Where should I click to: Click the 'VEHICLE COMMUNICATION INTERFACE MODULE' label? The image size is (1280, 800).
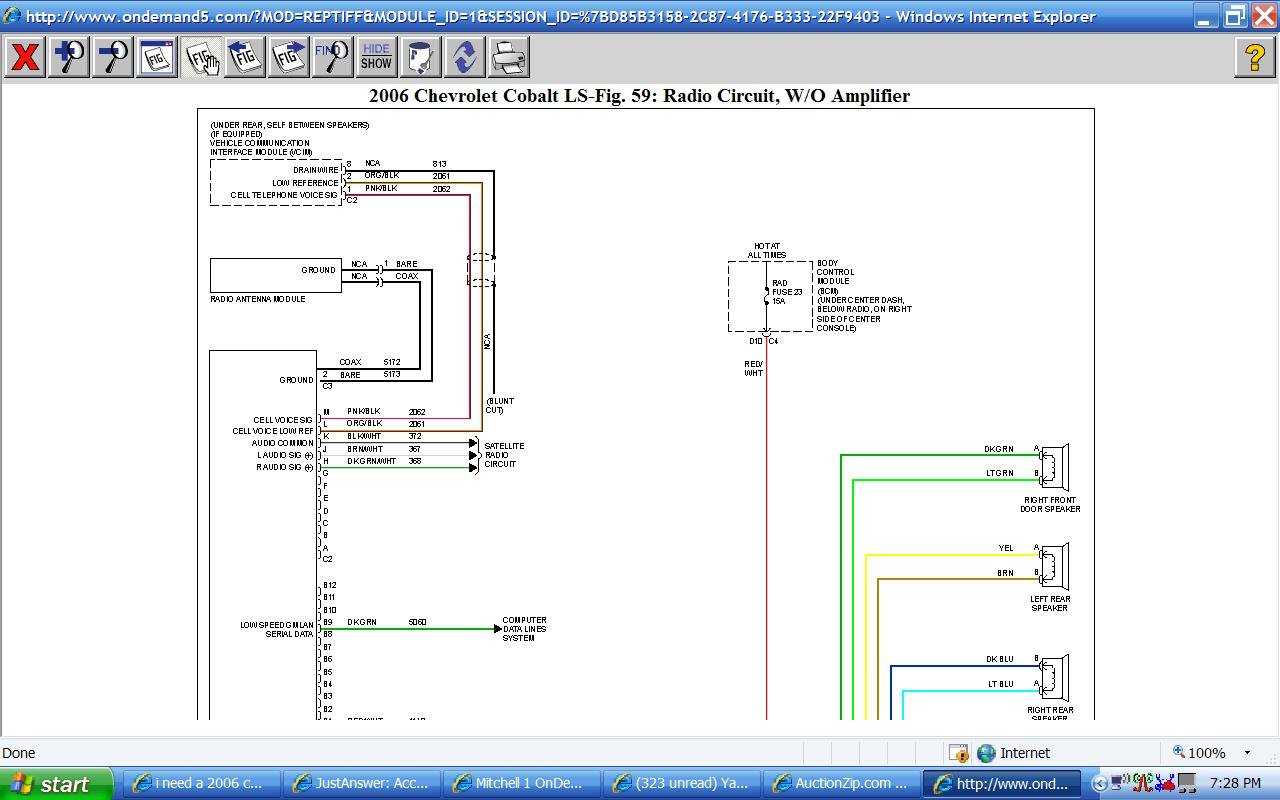point(260,147)
